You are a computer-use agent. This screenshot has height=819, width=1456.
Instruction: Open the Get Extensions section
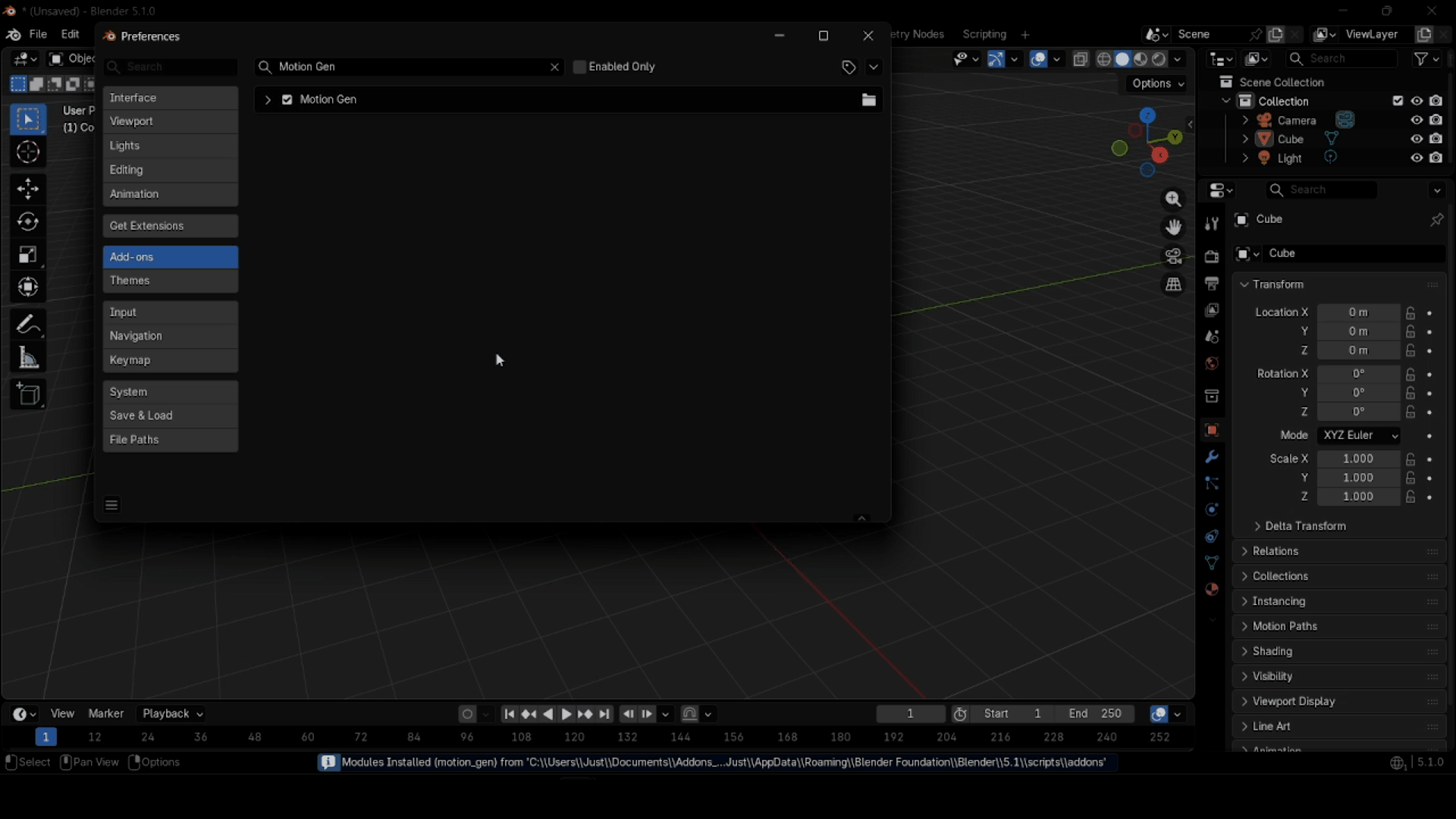click(x=171, y=226)
